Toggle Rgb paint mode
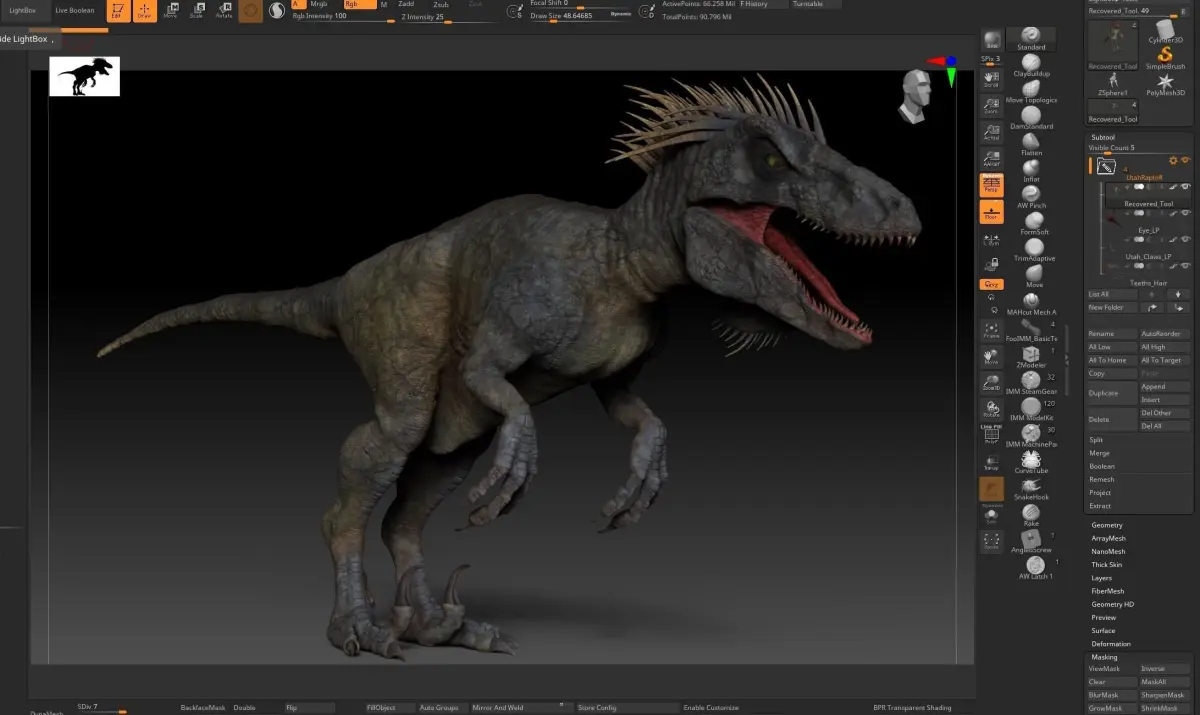 [x=360, y=5]
